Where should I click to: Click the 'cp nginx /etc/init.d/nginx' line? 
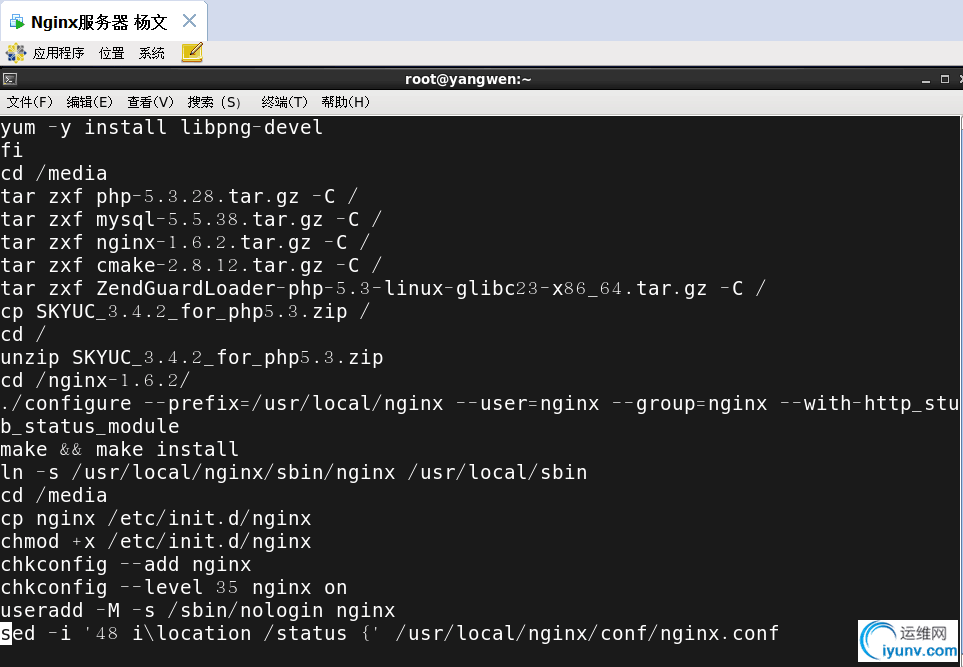pyautogui.click(x=155, y=519)
